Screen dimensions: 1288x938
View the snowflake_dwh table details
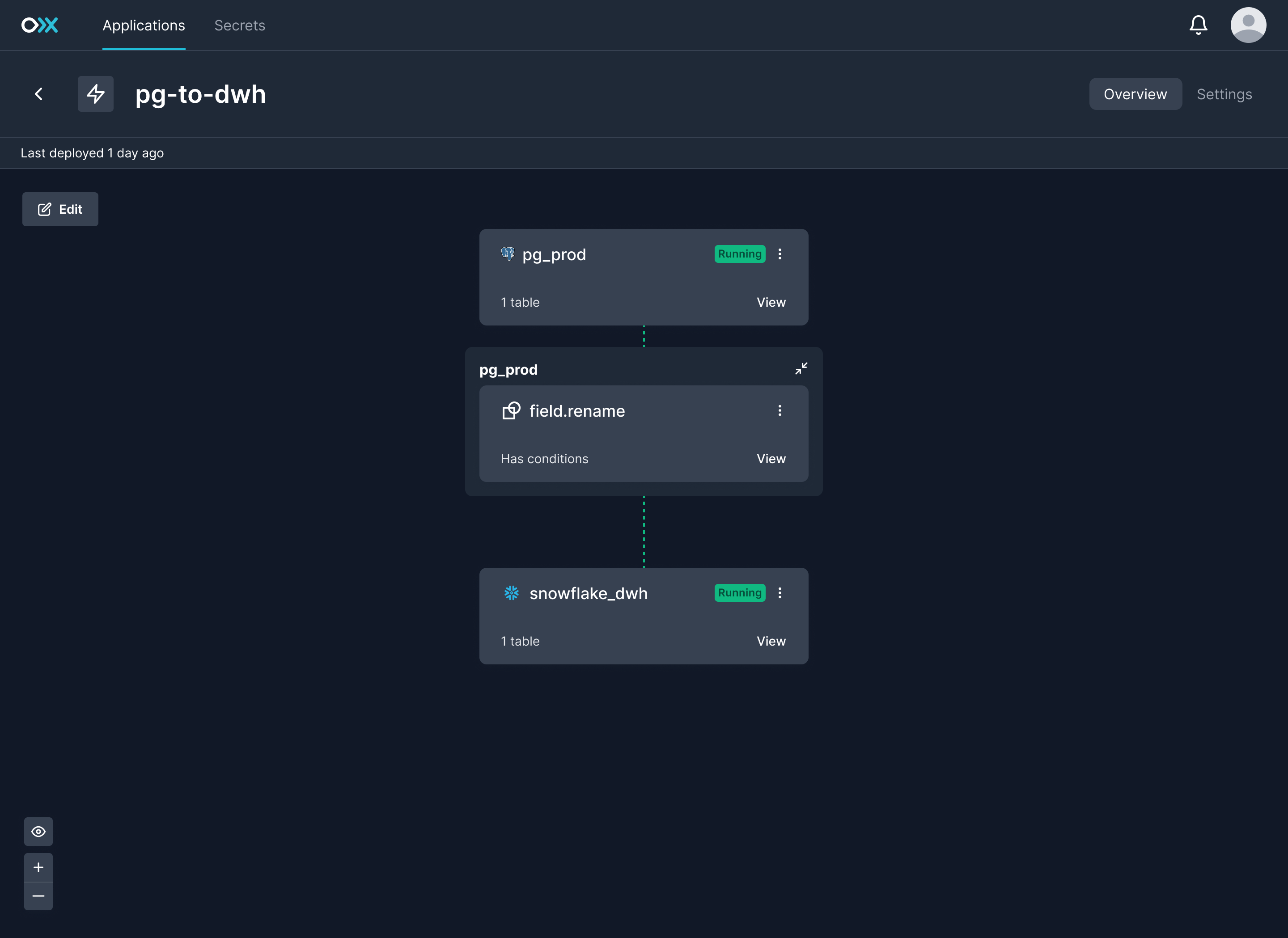[x=771, y=641]
